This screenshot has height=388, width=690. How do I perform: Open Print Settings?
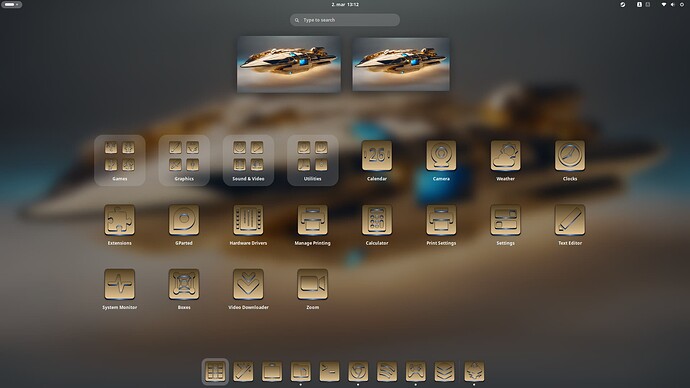click(441, 224)
